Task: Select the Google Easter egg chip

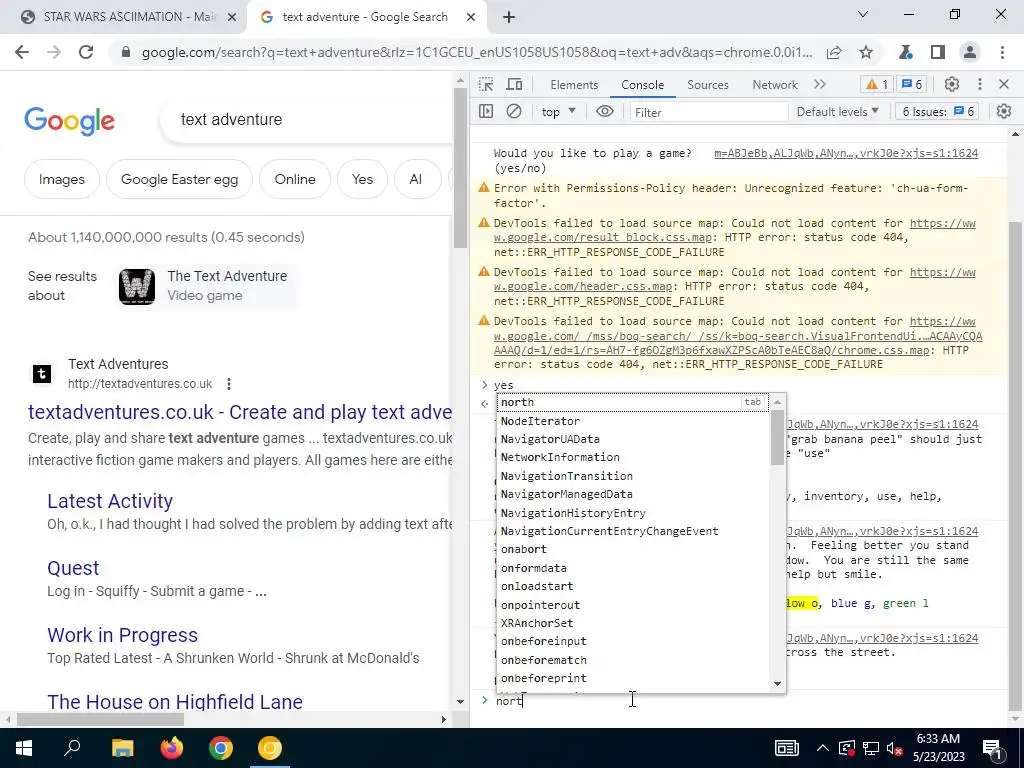Action: click(180, 179)
